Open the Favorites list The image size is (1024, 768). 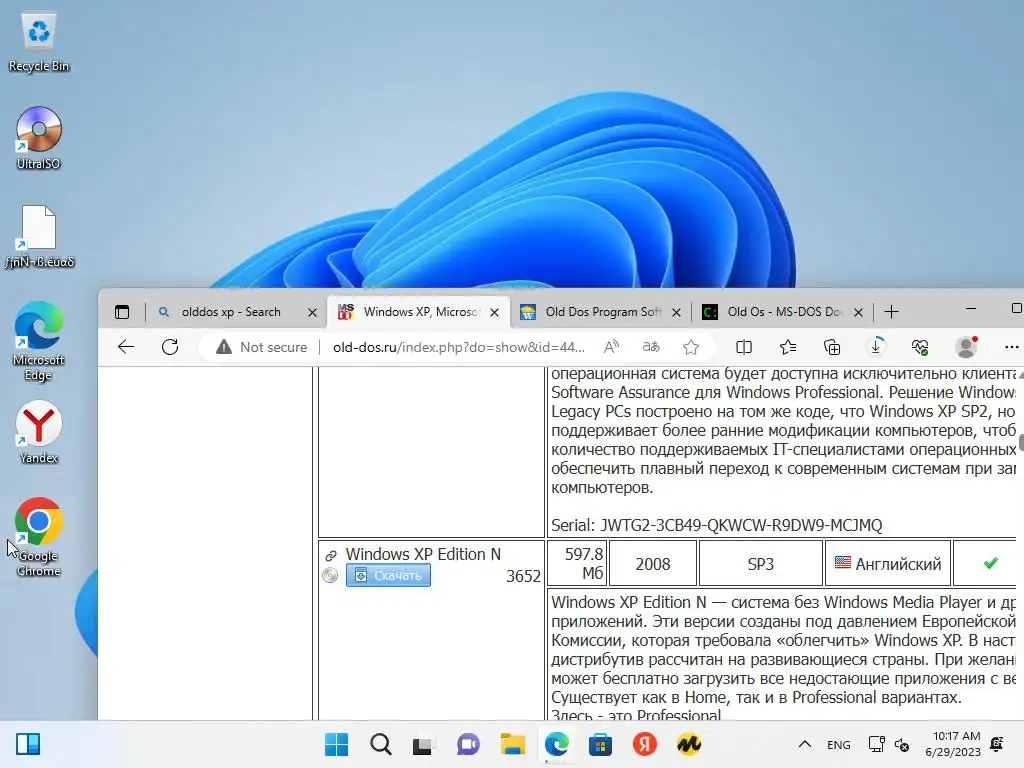click(788, 347)
